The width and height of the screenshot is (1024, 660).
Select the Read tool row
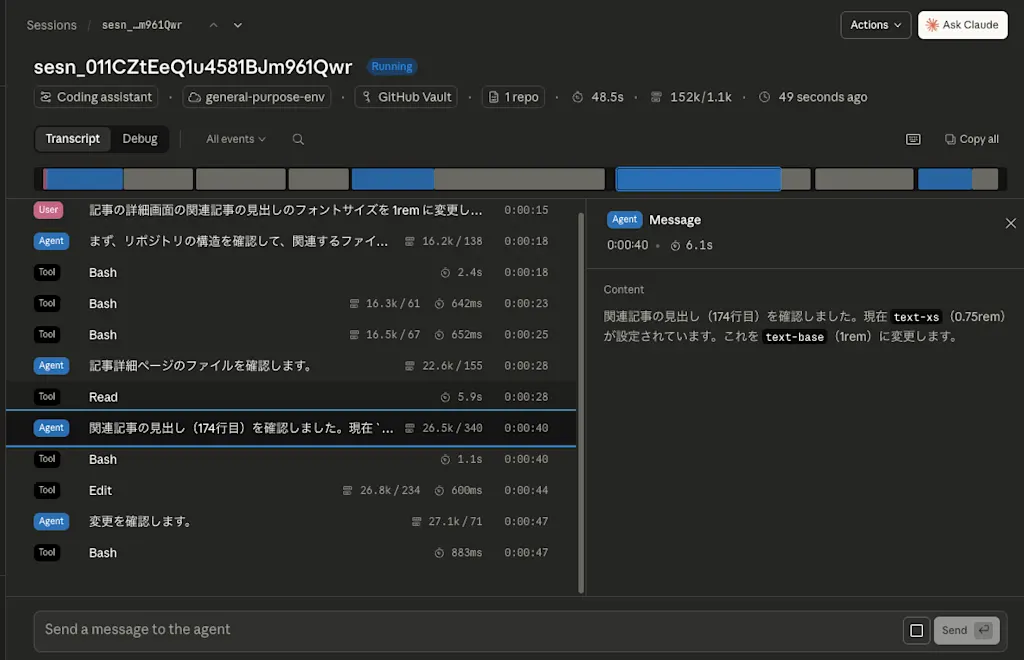click(x=291, y=397)
